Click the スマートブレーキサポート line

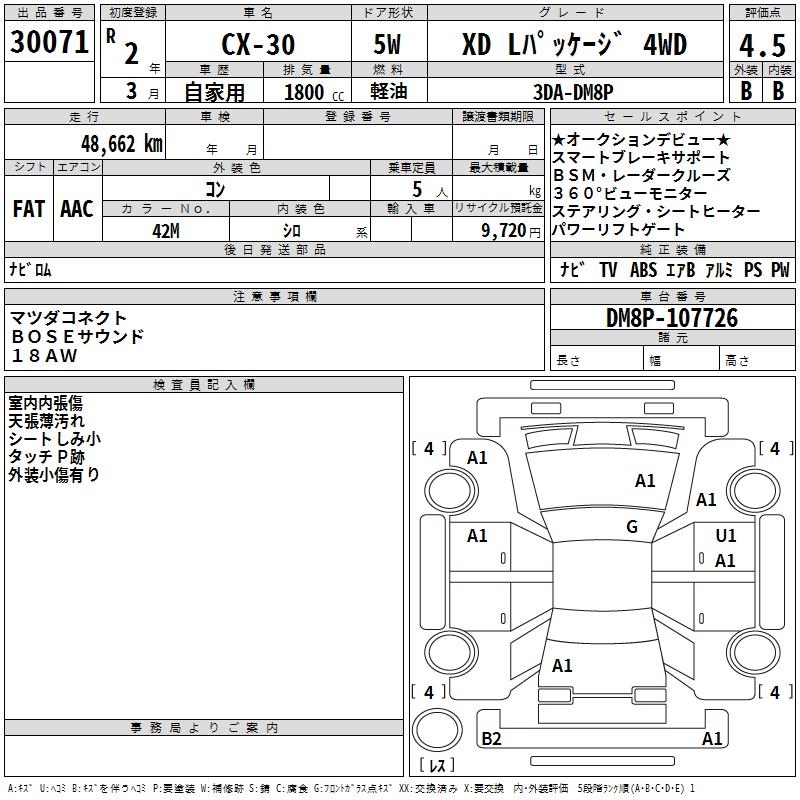click(x=641, y=158)
